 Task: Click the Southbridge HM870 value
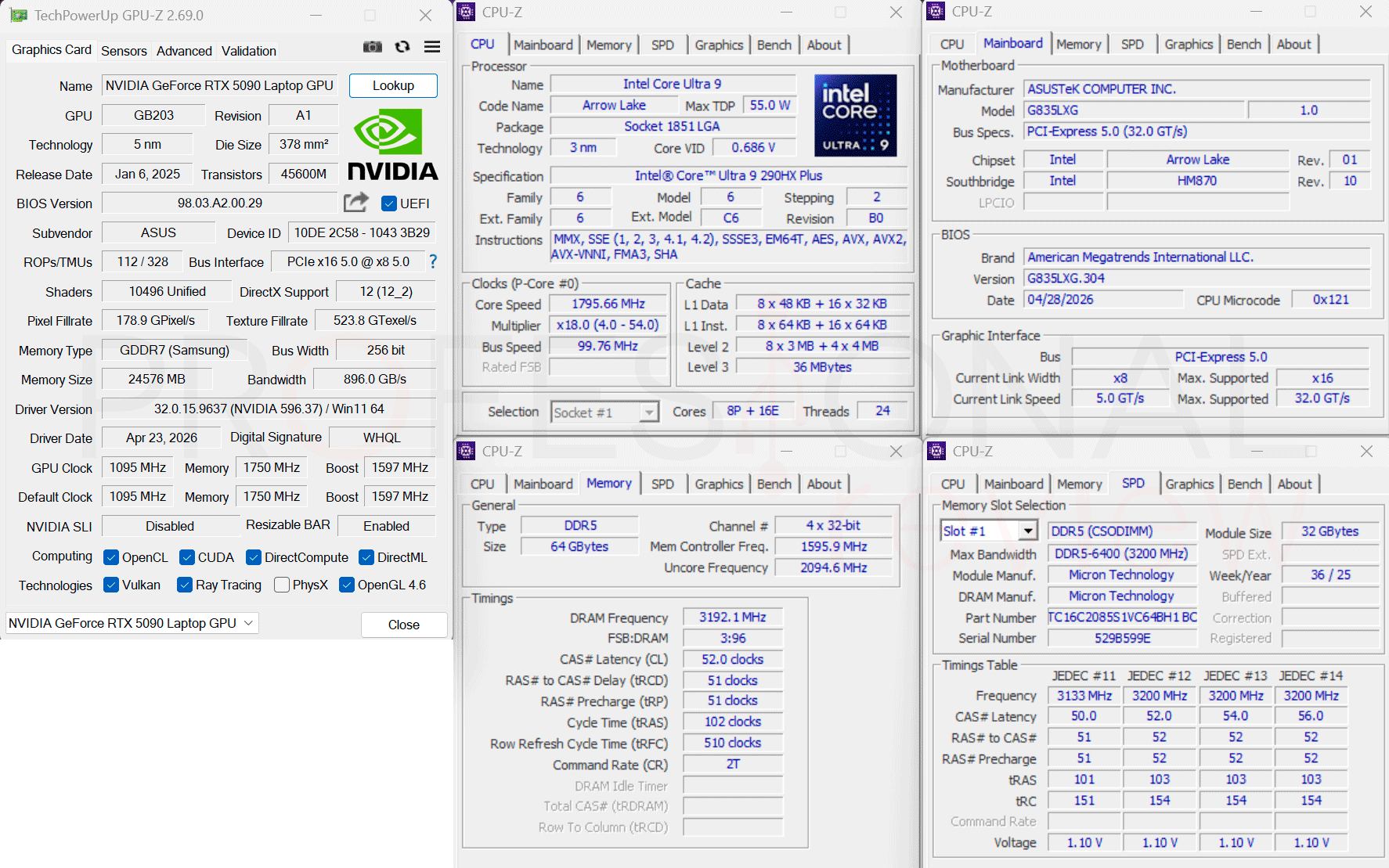[x=1197, y=180]
